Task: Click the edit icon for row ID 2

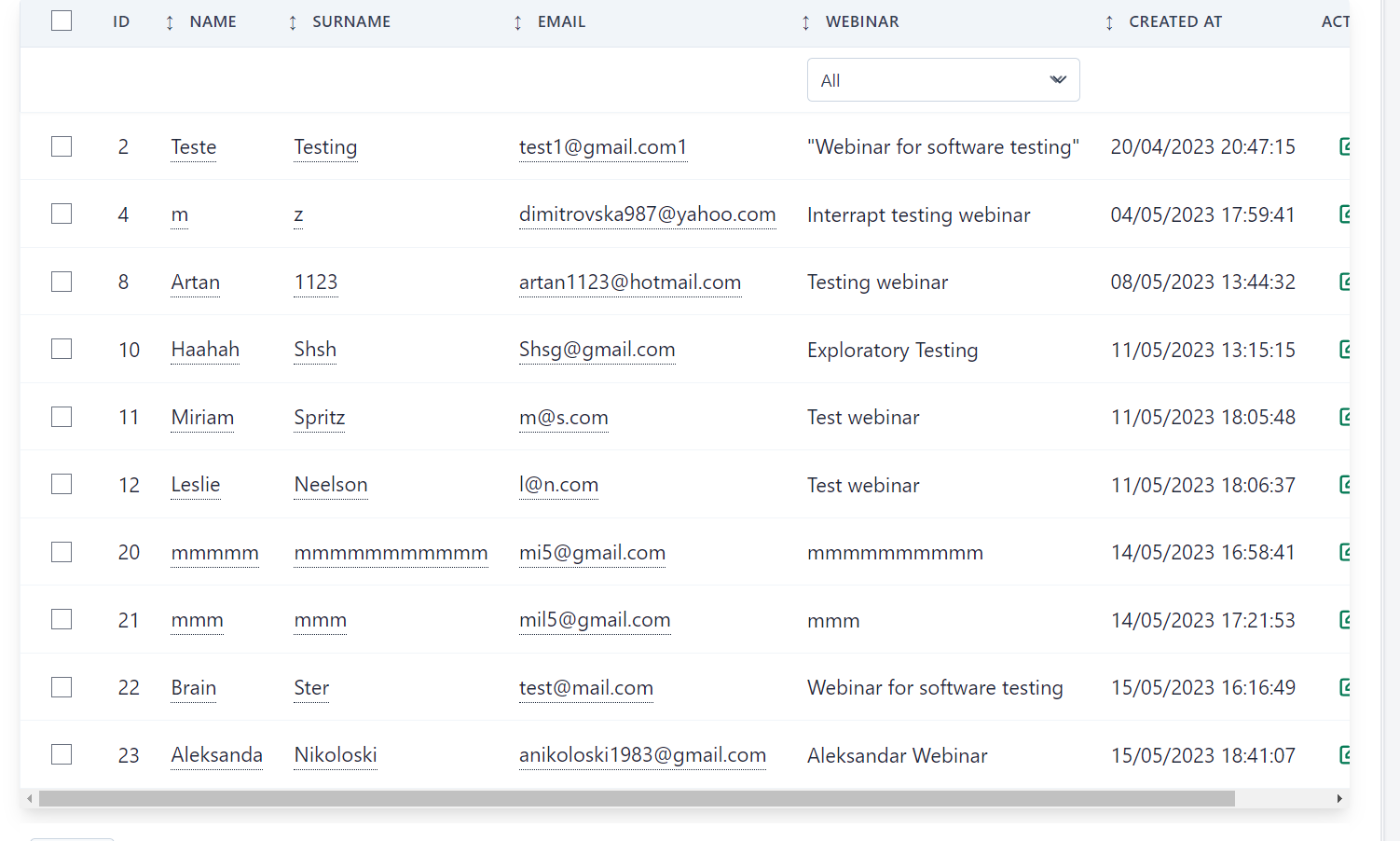Action: point(1344,146)
